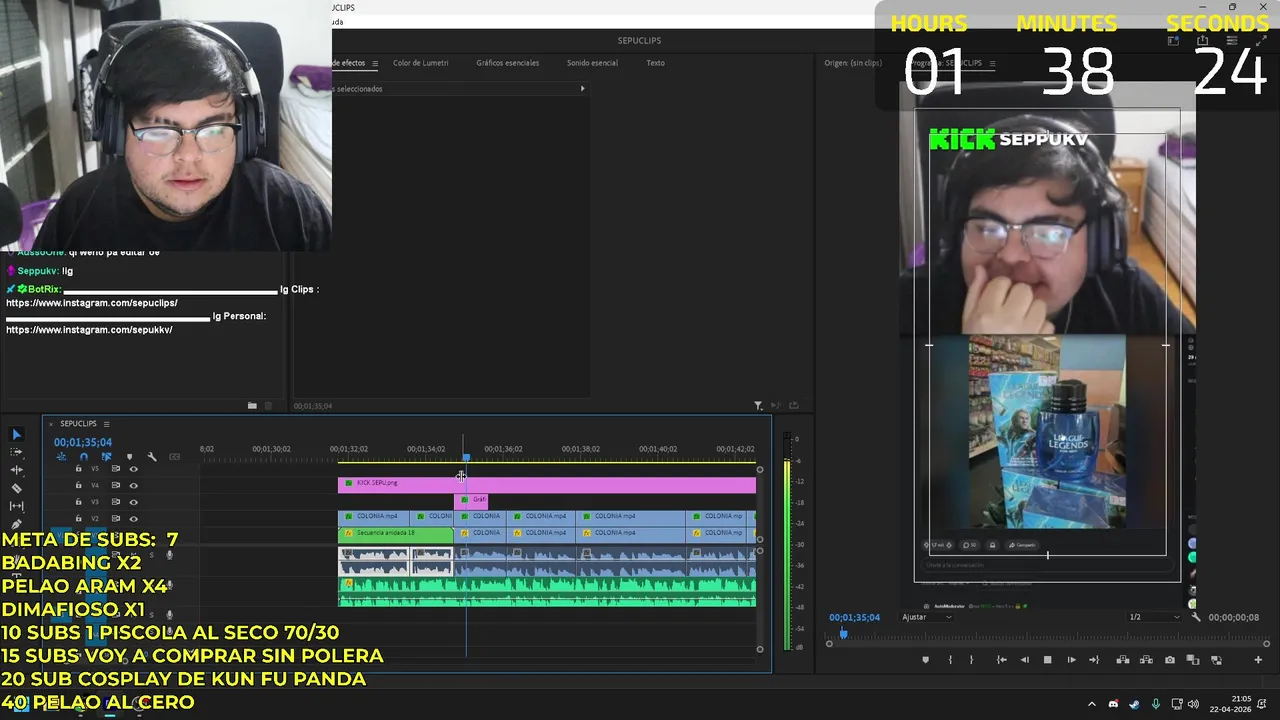Open the Ajustar zoom level dropdown

click(927, 617)
